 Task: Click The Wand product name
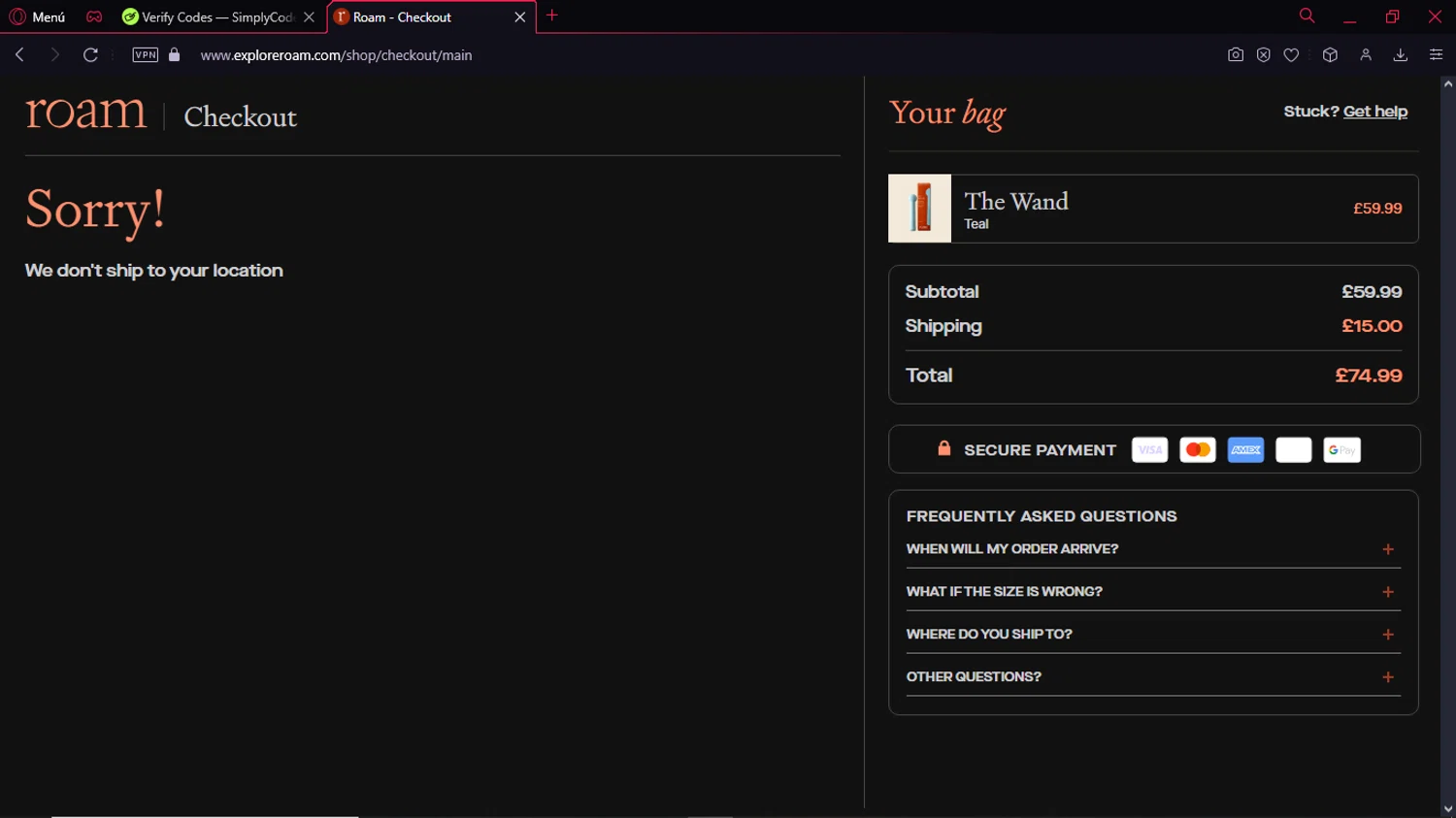[x=1016, y=201]
